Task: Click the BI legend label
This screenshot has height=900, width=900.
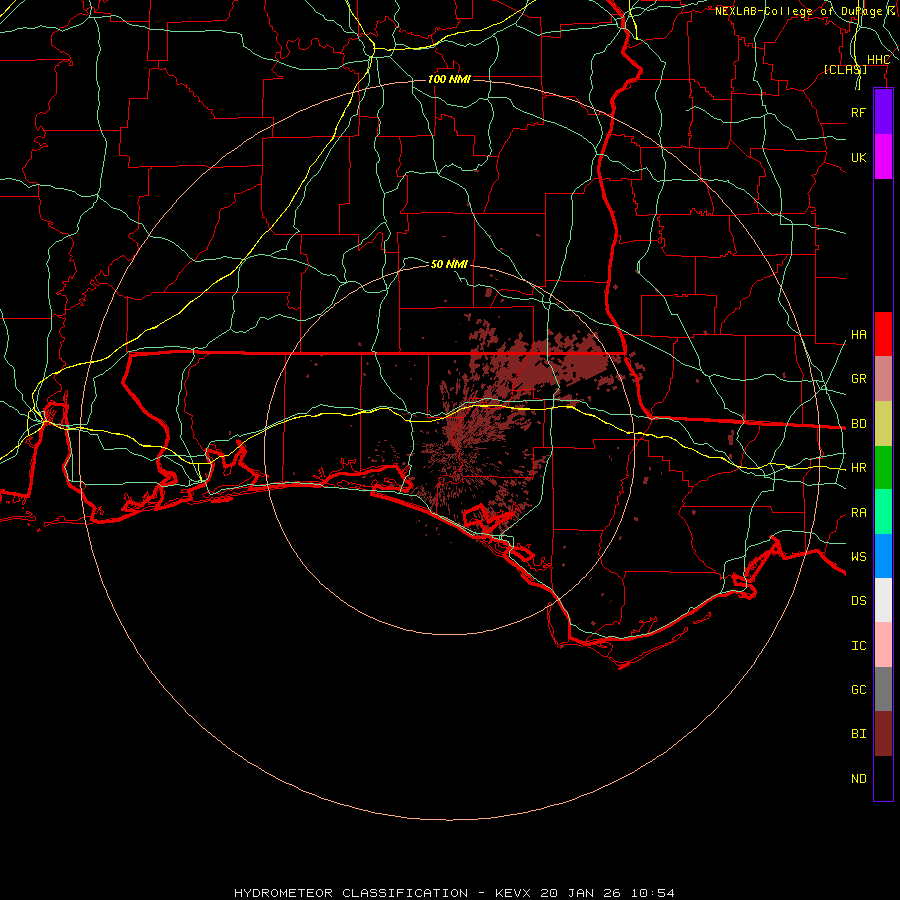Action: click(x=858, y=734)
